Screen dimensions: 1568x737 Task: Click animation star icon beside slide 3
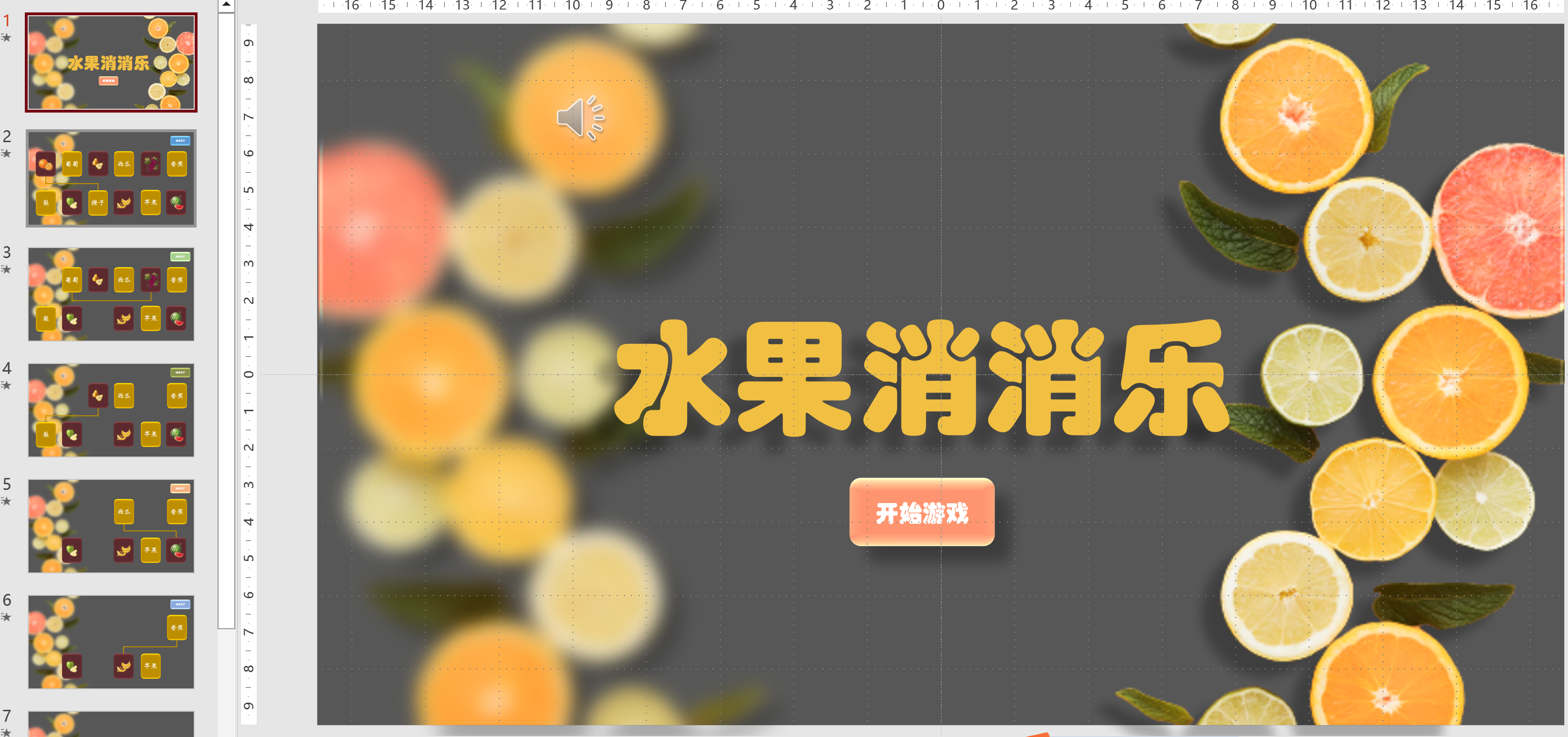point(6,269)
